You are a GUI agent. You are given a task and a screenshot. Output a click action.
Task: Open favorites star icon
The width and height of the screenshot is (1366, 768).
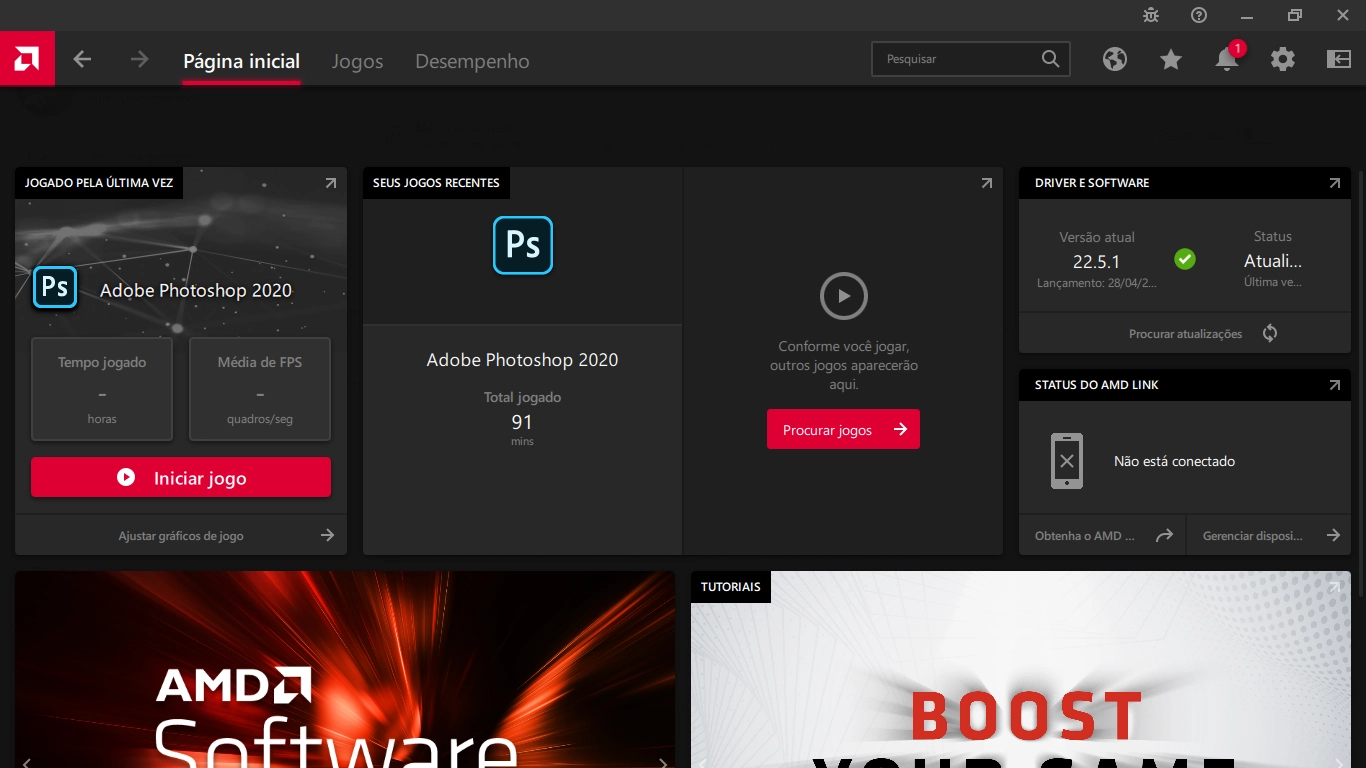1171,59
